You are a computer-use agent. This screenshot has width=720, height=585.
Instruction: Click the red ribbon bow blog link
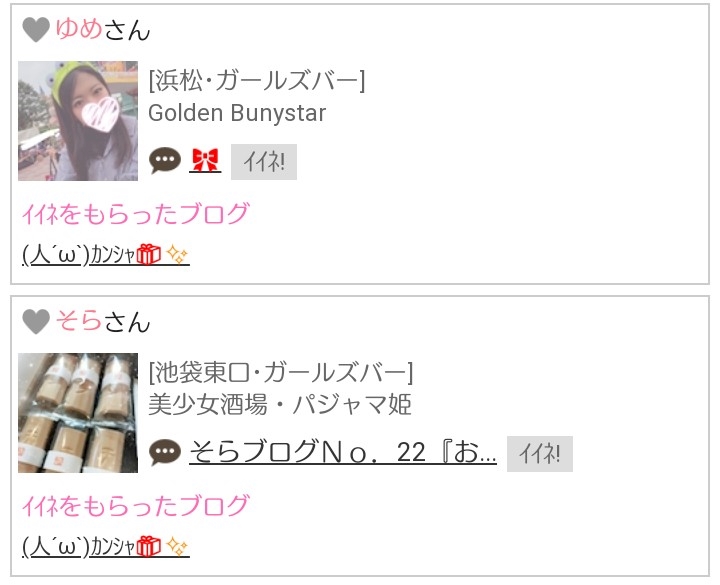(205, 161)
